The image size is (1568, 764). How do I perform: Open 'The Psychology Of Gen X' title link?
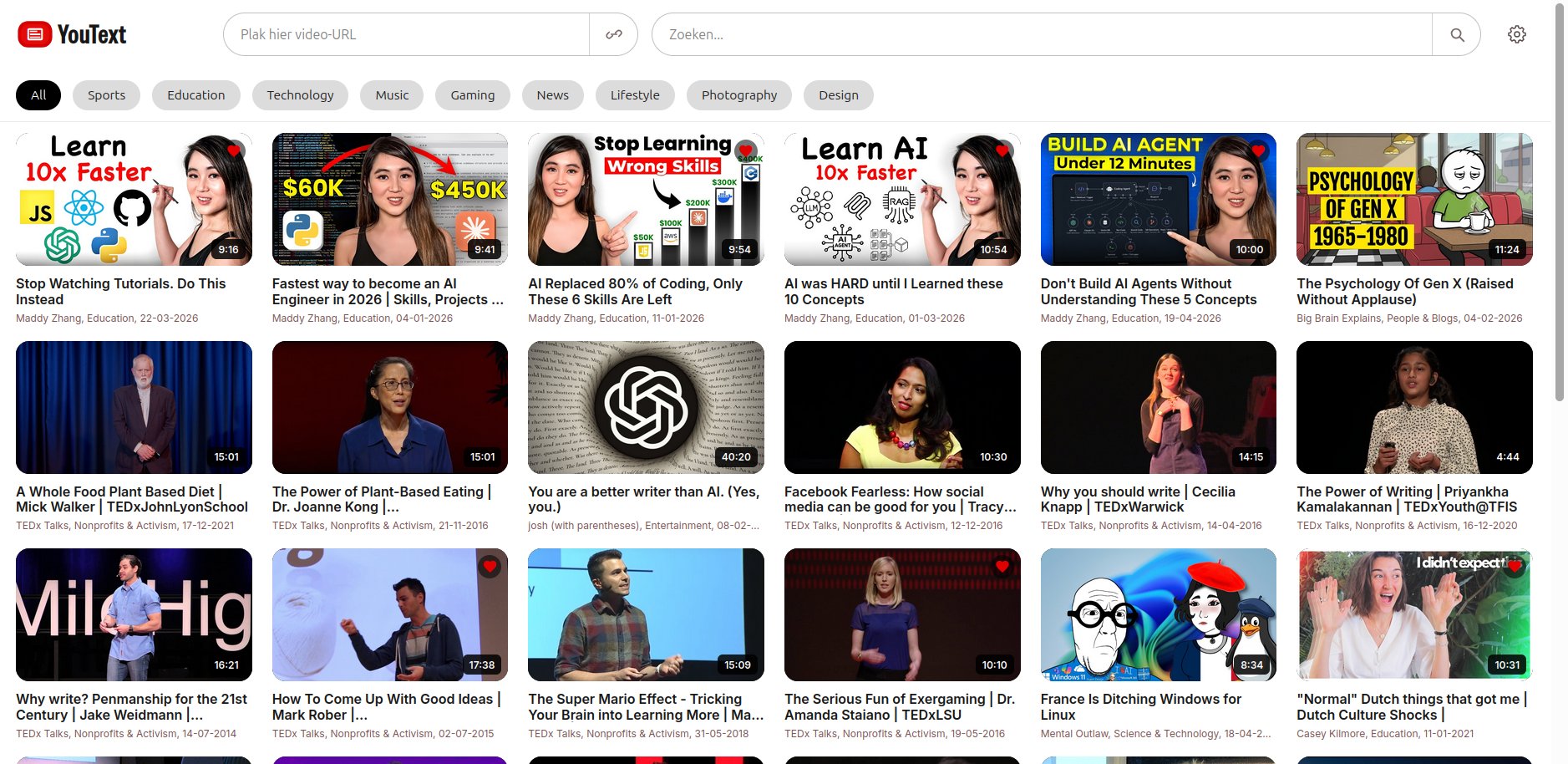coord(1404,291)
